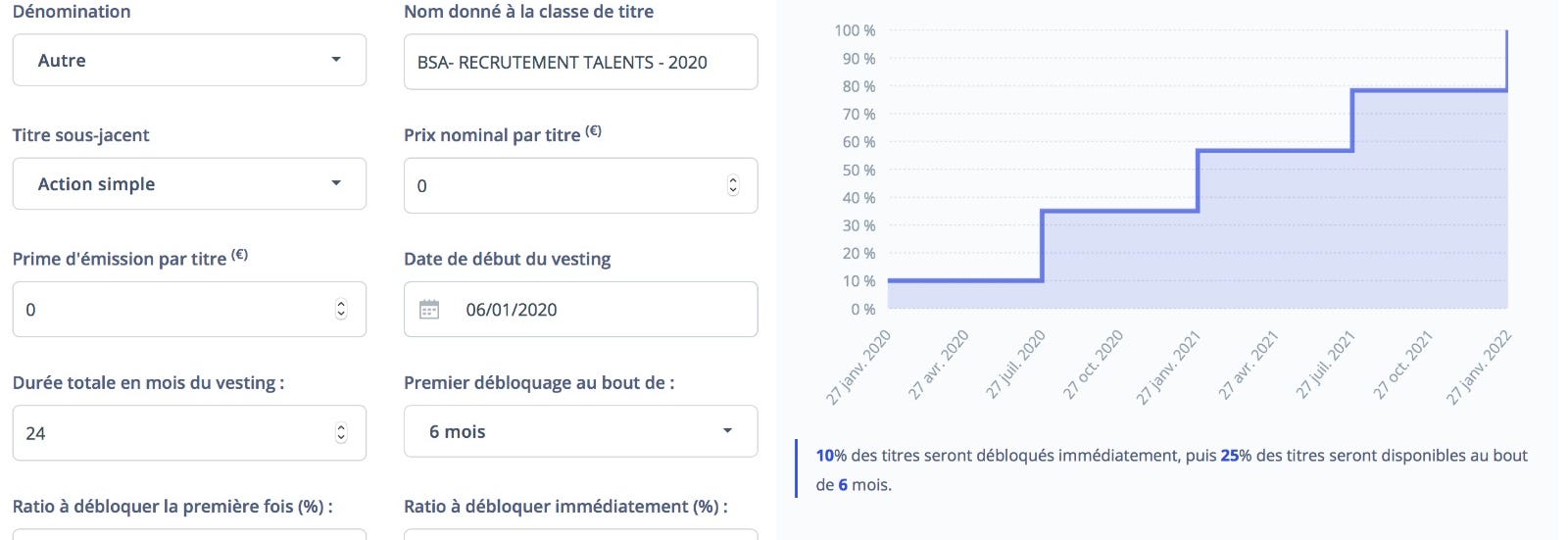Click the calendar icon in vesting date field
This screenshot has height=540, width=1568.
coord(429,310)
